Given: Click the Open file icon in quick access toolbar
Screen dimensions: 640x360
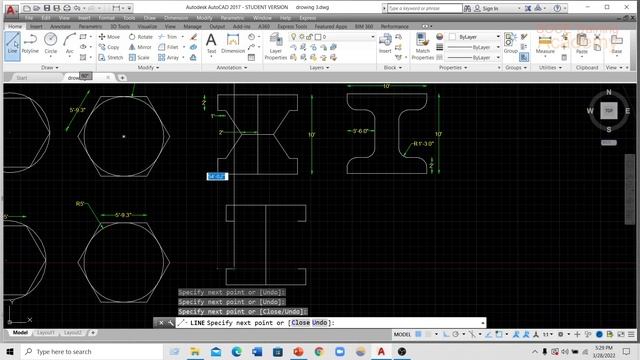Looking at the screenshot, I should coord(36,8).
